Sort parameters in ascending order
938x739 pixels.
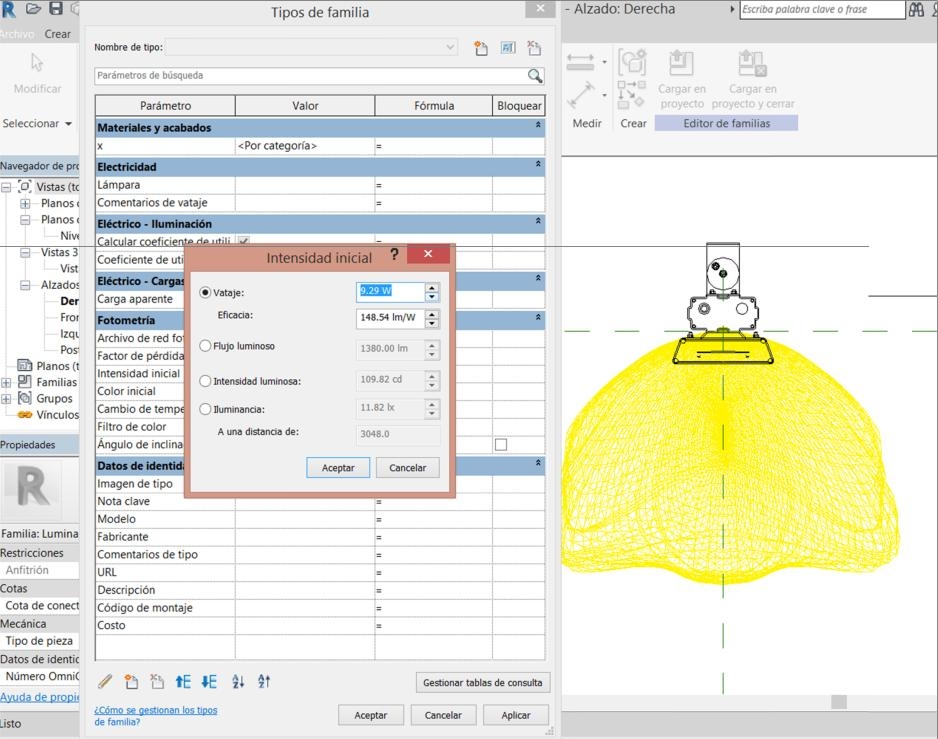pos(238,682)
